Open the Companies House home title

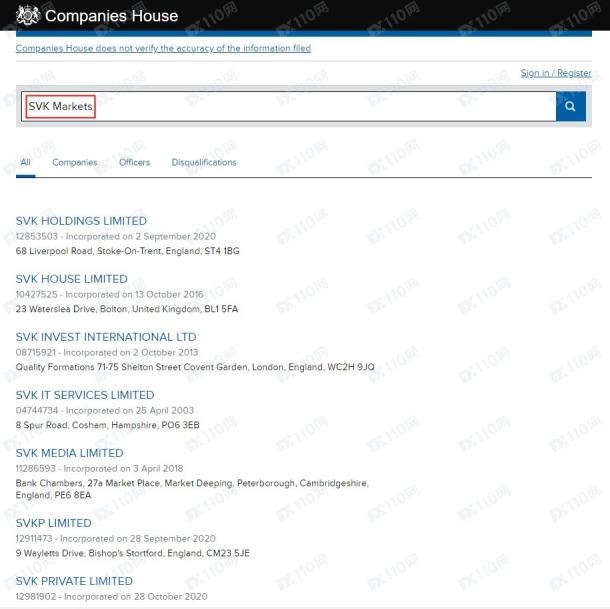[x=112, y=16]
